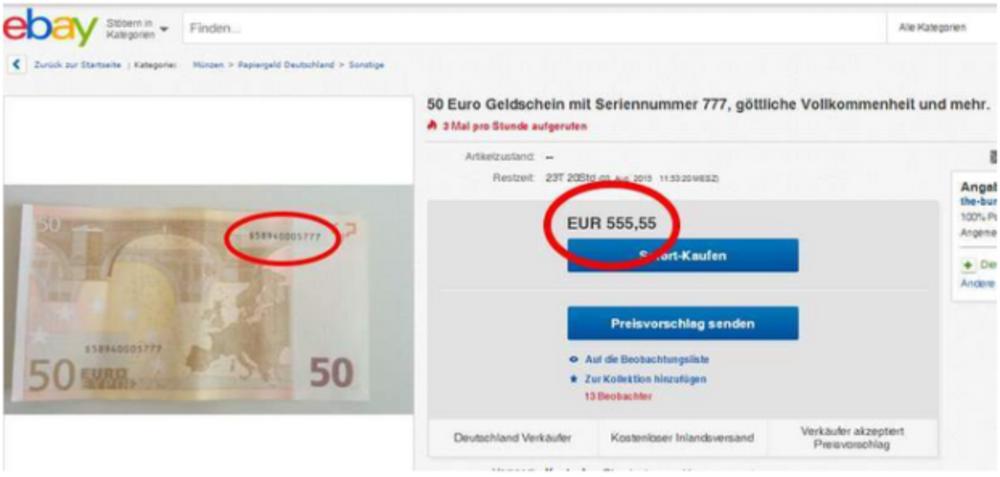Click the Finden search field
Screen dimensions: 1000x477
click(534, 28)
